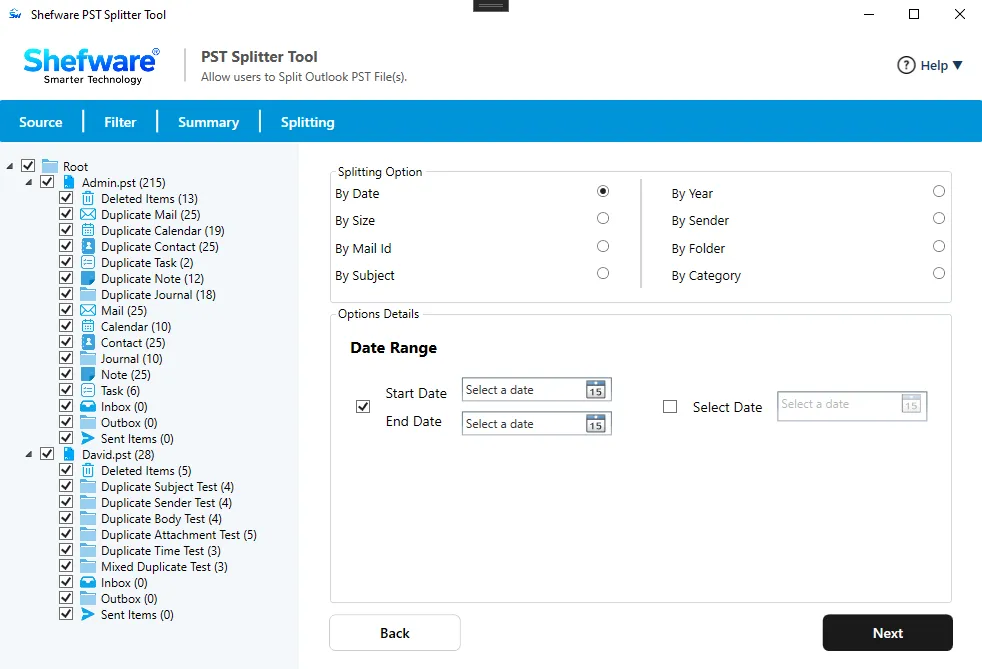Choose the By Sender splitting option

938,218
